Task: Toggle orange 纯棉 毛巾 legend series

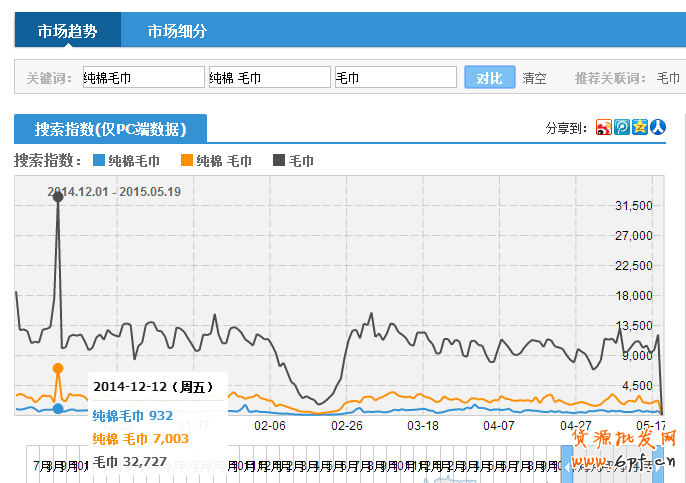Action: tap(216, 160)
